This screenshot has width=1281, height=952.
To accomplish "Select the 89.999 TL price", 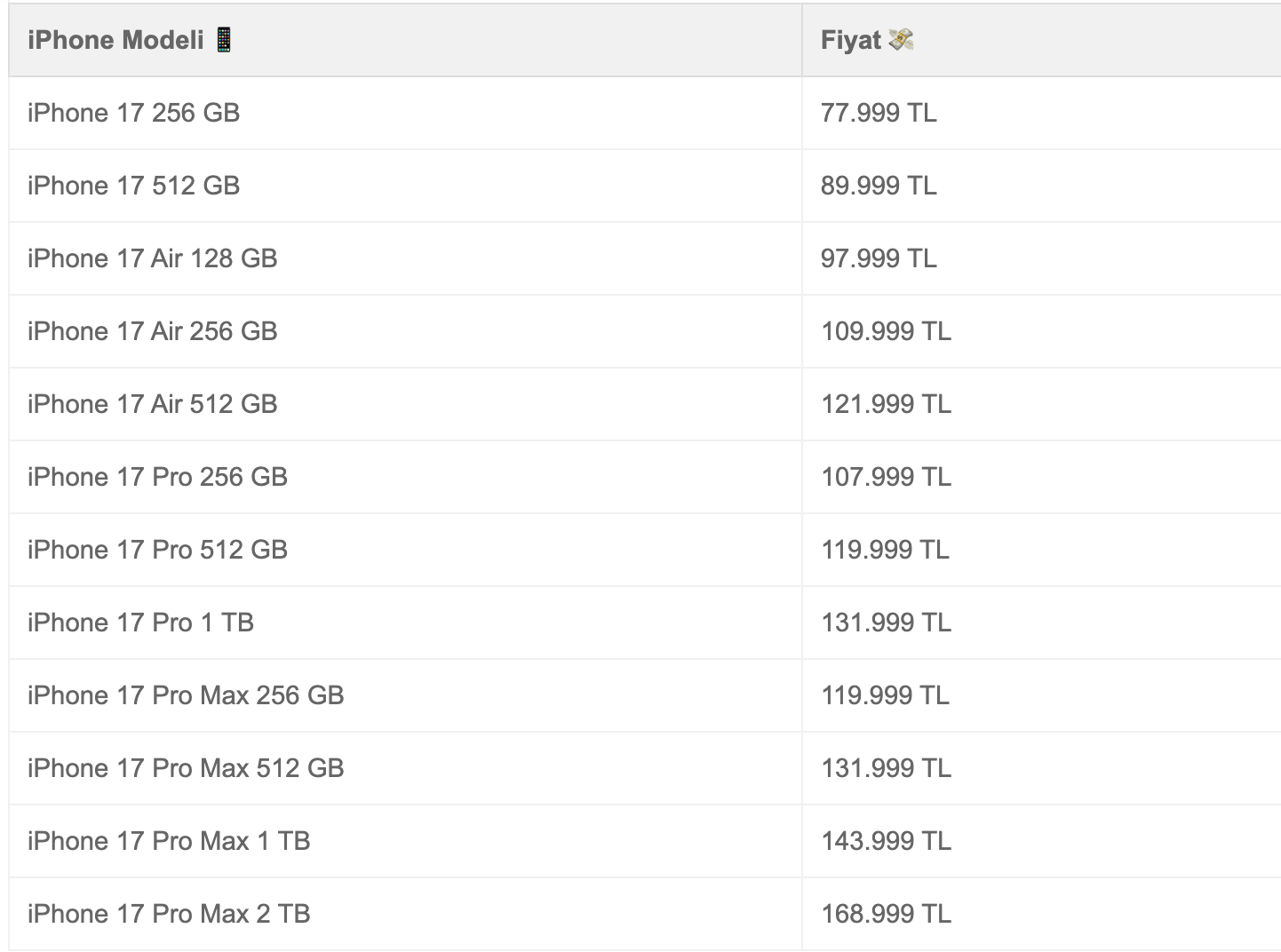I will pyautogui.click(x=879, y=186).
